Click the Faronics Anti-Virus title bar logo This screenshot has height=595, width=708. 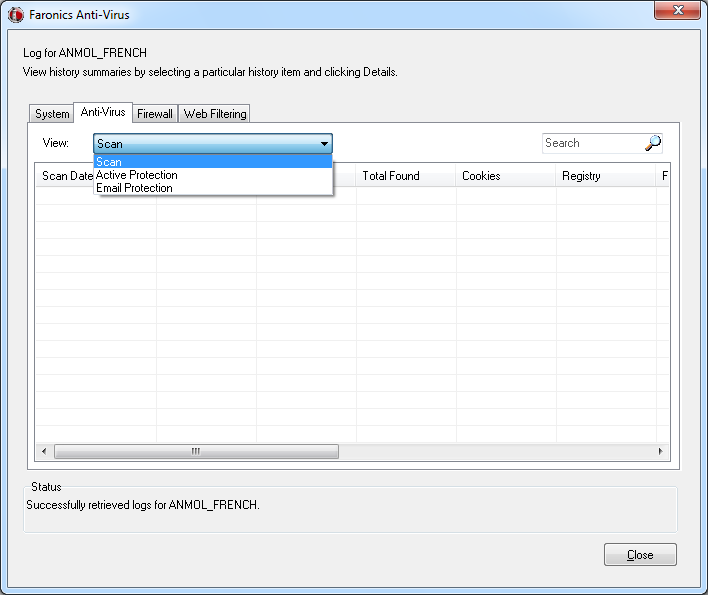coord(16,15)
